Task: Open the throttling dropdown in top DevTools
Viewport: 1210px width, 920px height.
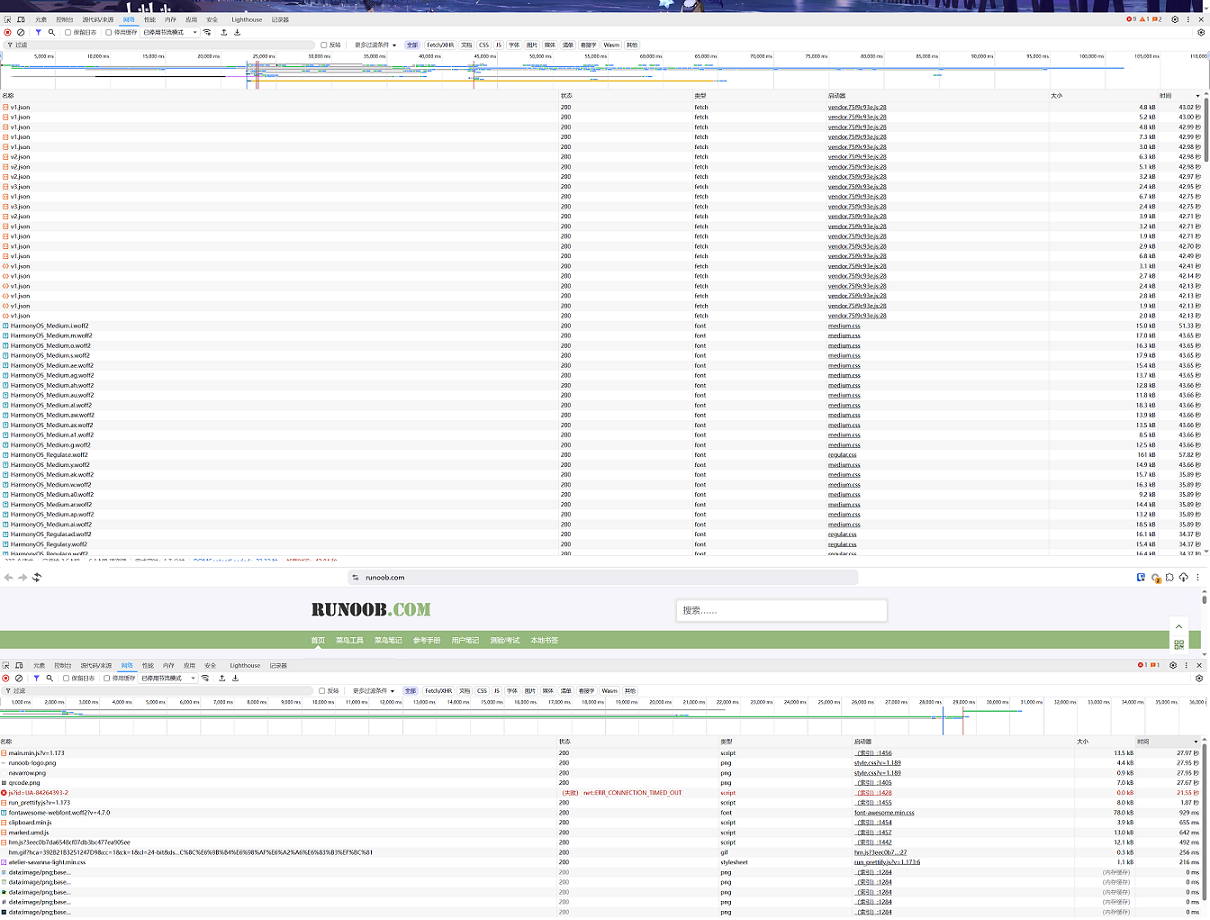Action: click(170, 32)
